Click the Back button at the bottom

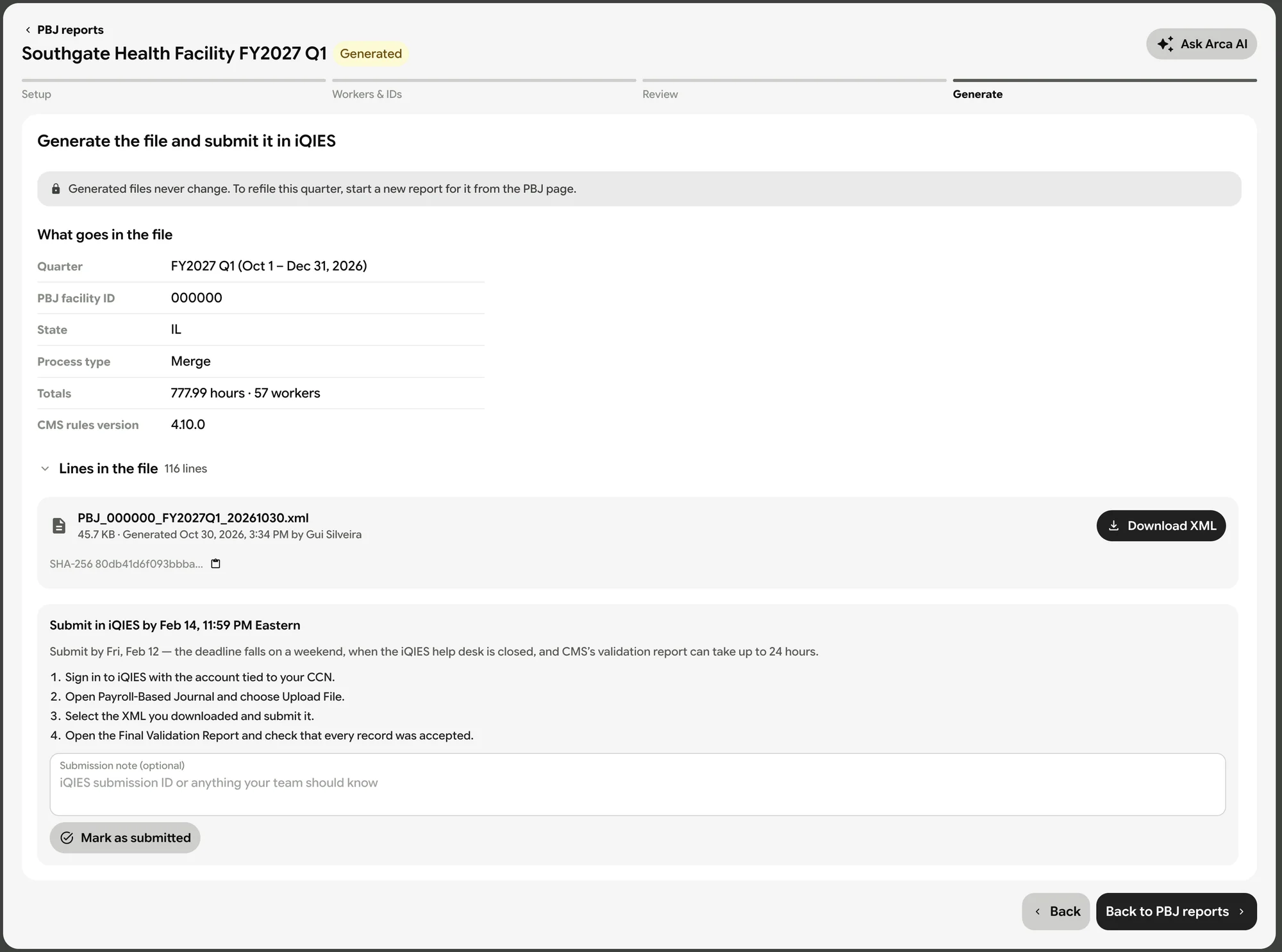pos(1056,912)
